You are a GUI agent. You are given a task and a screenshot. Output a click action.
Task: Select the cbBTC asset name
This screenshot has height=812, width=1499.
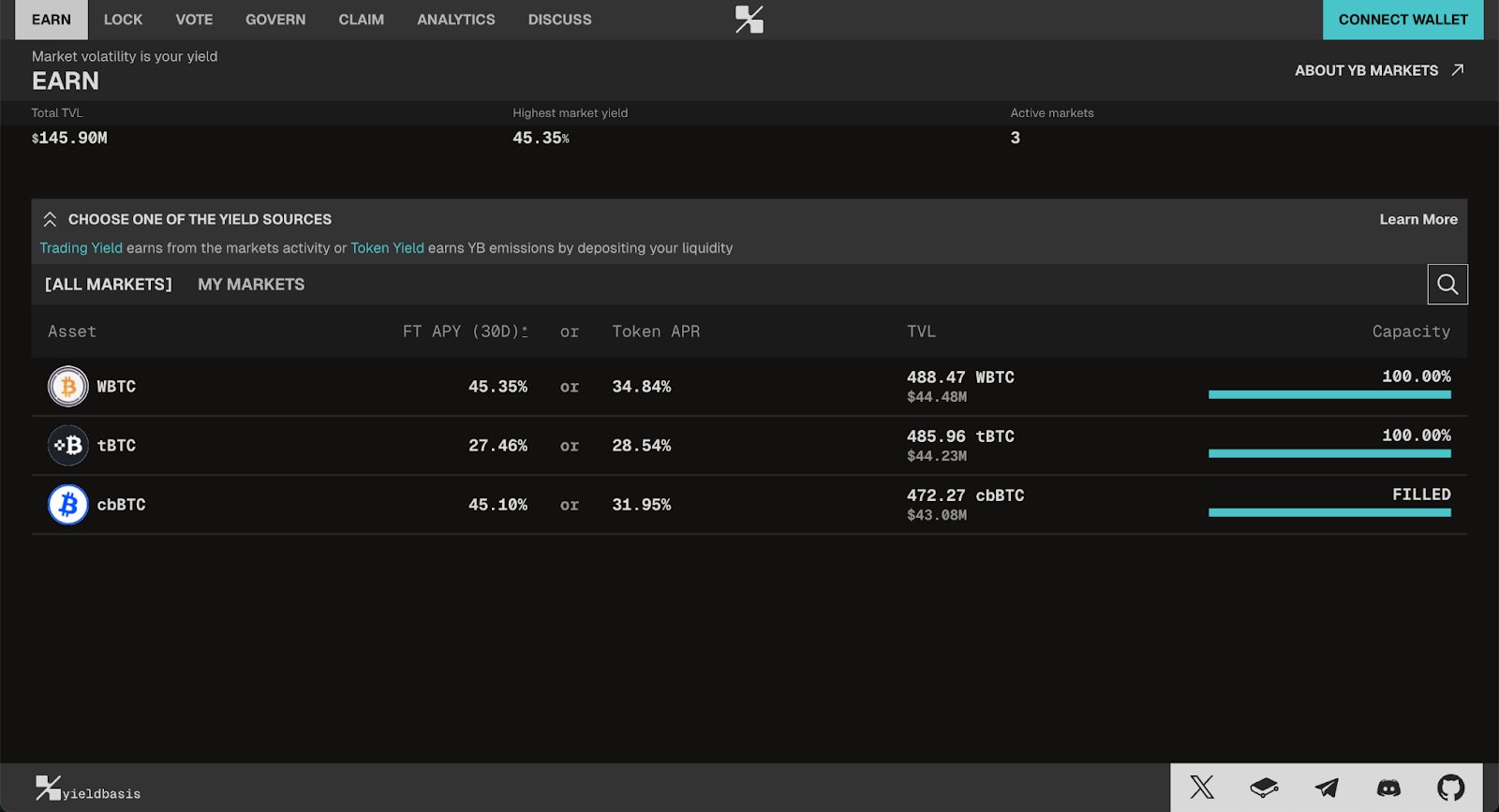coord(121,505)
